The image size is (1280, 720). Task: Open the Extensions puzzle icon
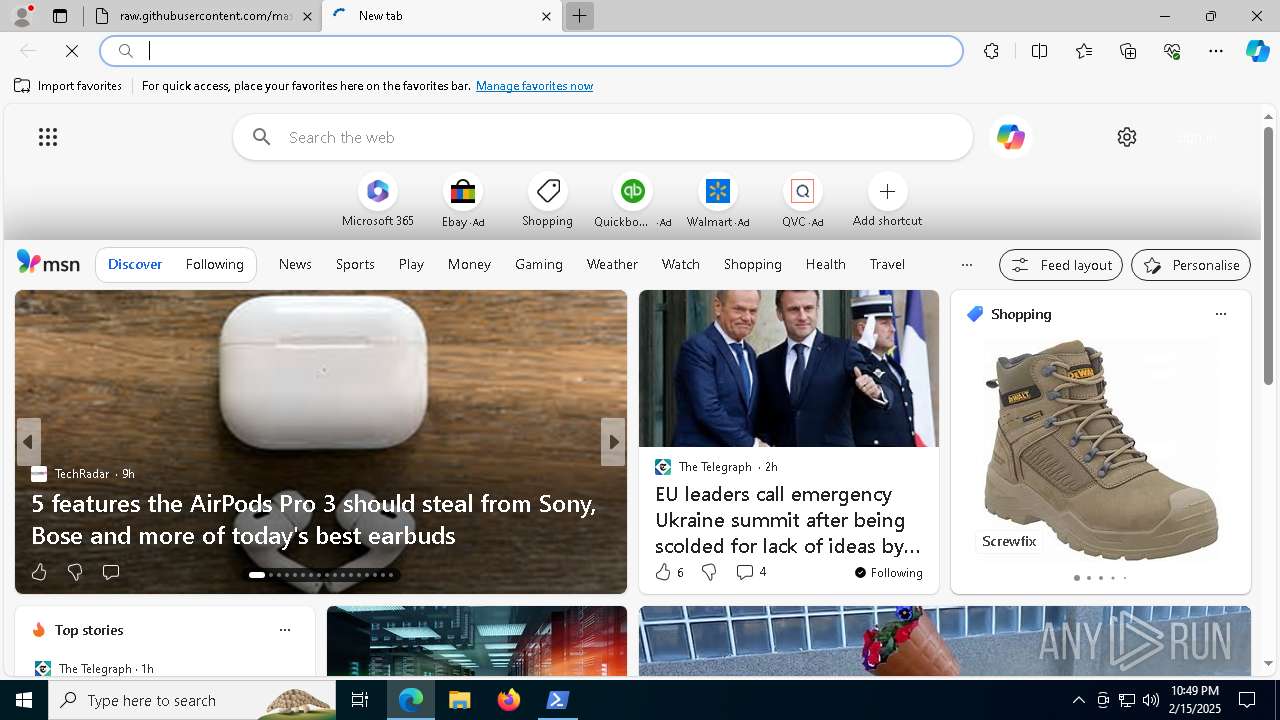tap(991, 51)
